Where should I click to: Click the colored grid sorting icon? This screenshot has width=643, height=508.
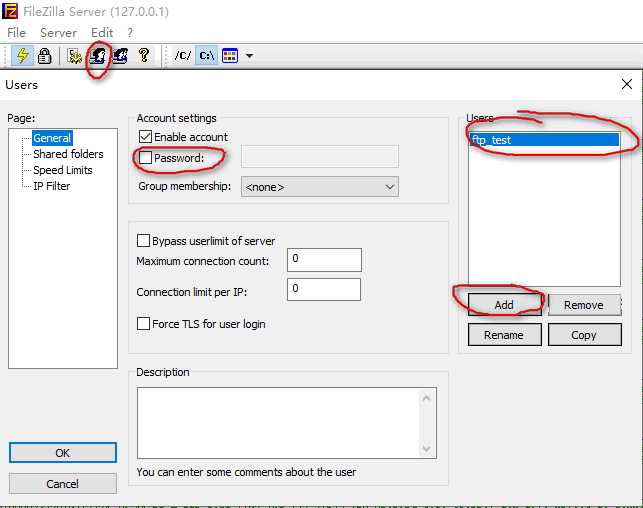point(230,55)
